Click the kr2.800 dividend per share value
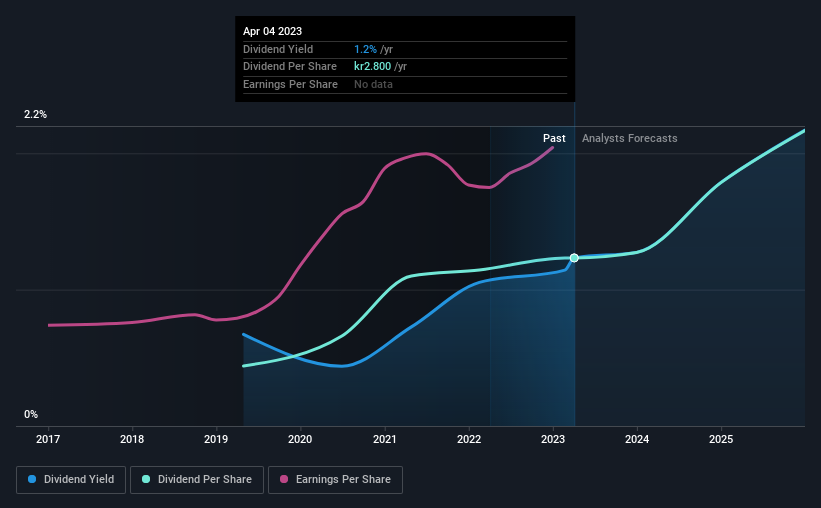 (x=372, y=67)
